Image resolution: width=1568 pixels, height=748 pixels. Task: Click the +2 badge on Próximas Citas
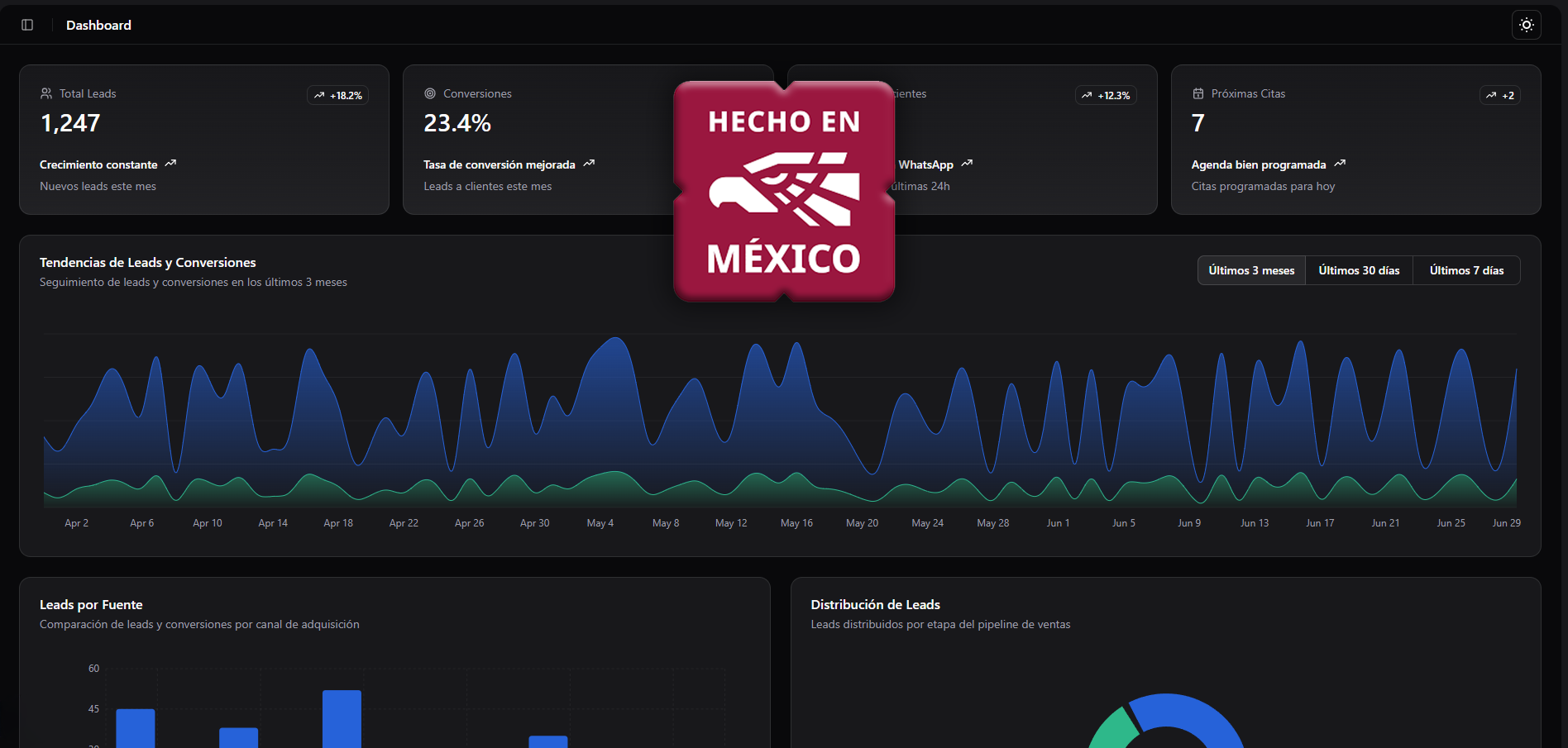point(1499,95)
